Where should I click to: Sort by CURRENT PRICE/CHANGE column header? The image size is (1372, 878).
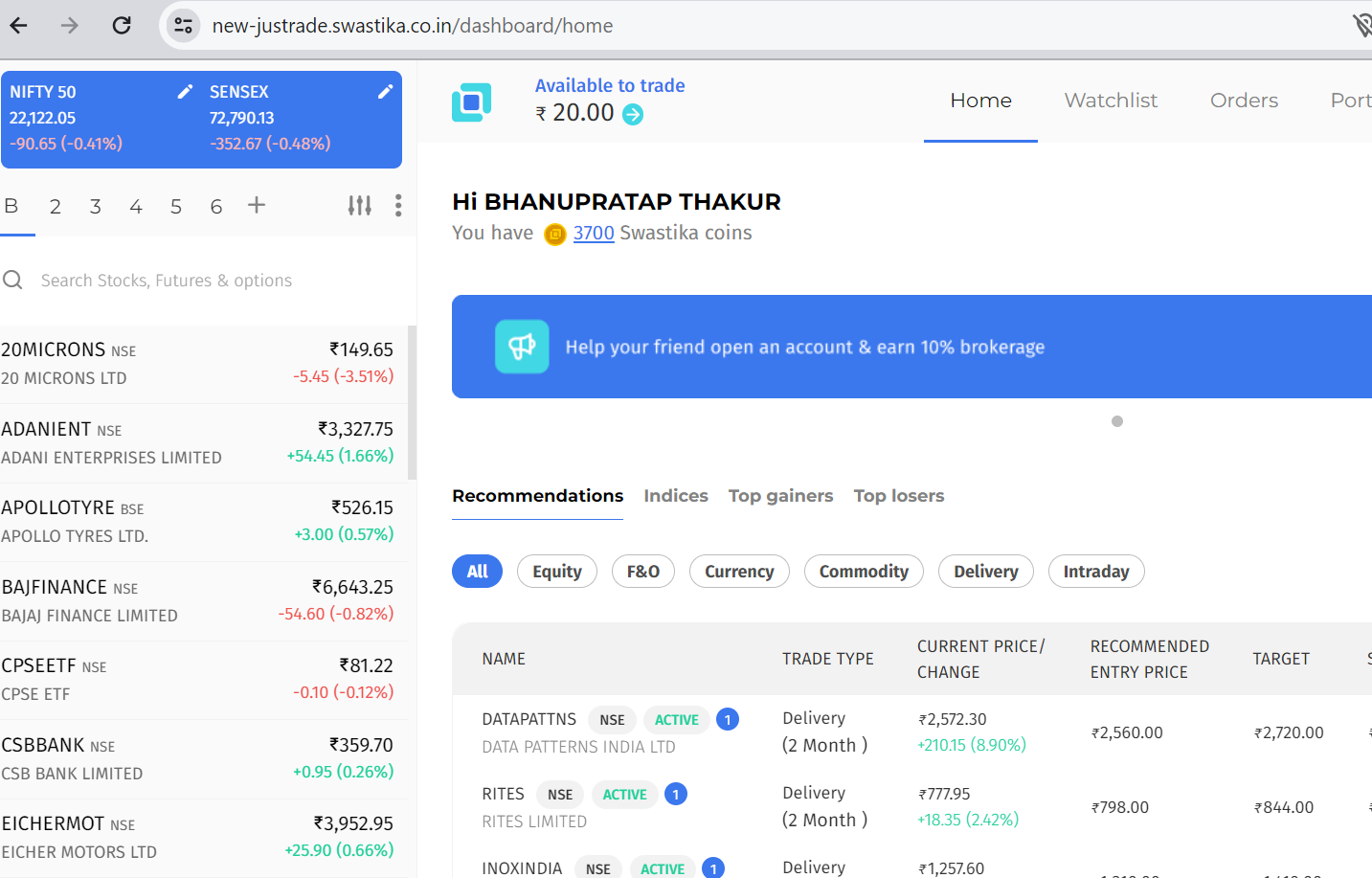980,659
